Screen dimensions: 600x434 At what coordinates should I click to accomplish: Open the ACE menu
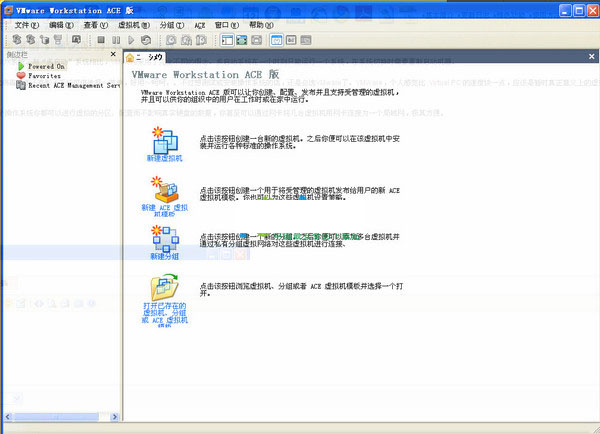(200, 25)
